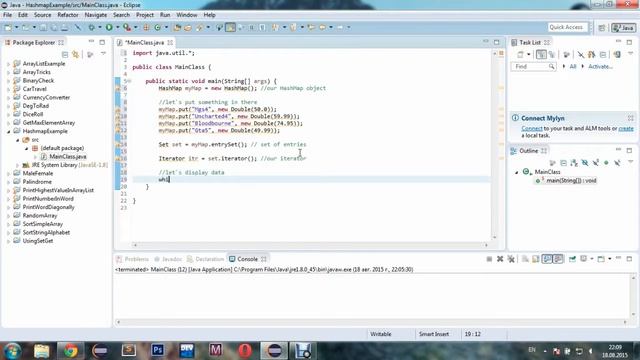This screenshot has height=360, width=640.
Task: Open File Explorer from the taskbar
Action: click(x=41, y=351)
